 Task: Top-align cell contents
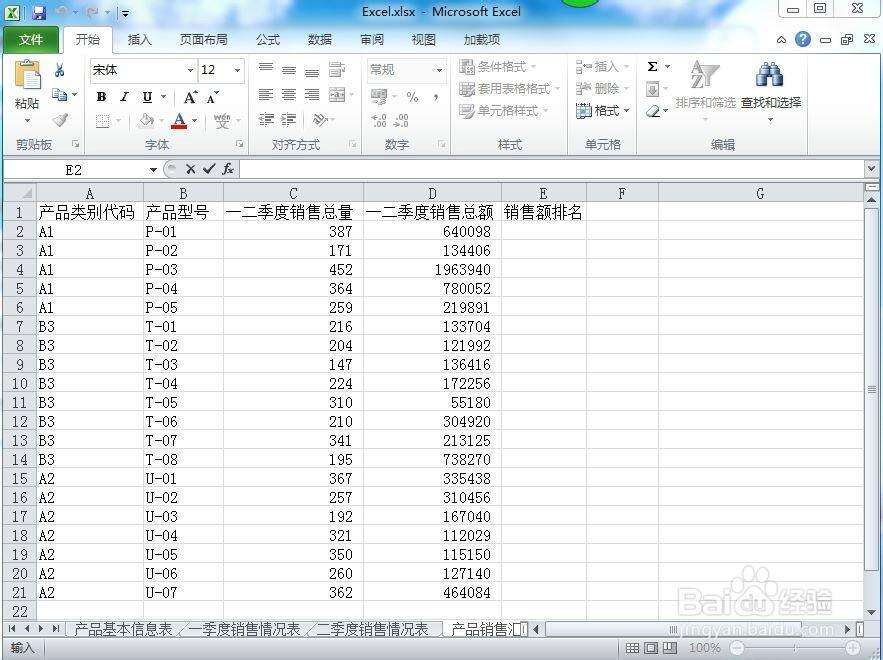coord(265,69)
